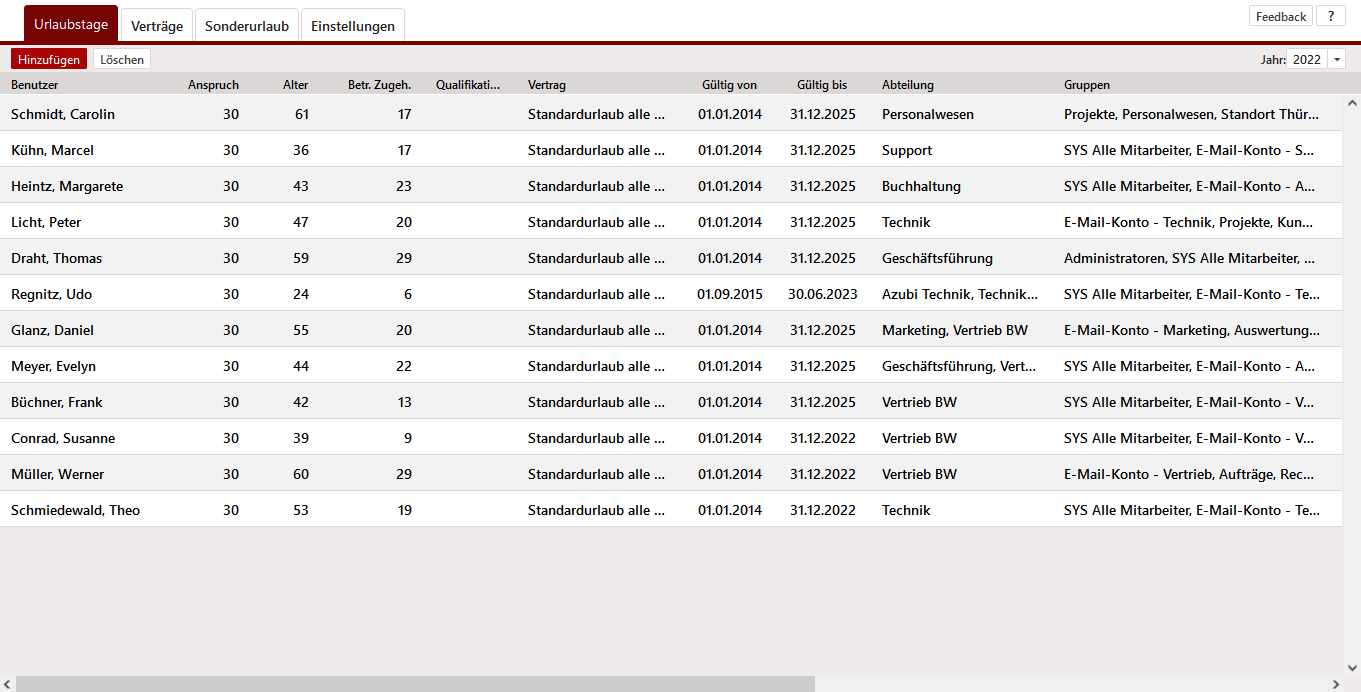Click the horizontal scrollbar right arrow
The width and height of the screenshot is (1361, 692).
1335,684
